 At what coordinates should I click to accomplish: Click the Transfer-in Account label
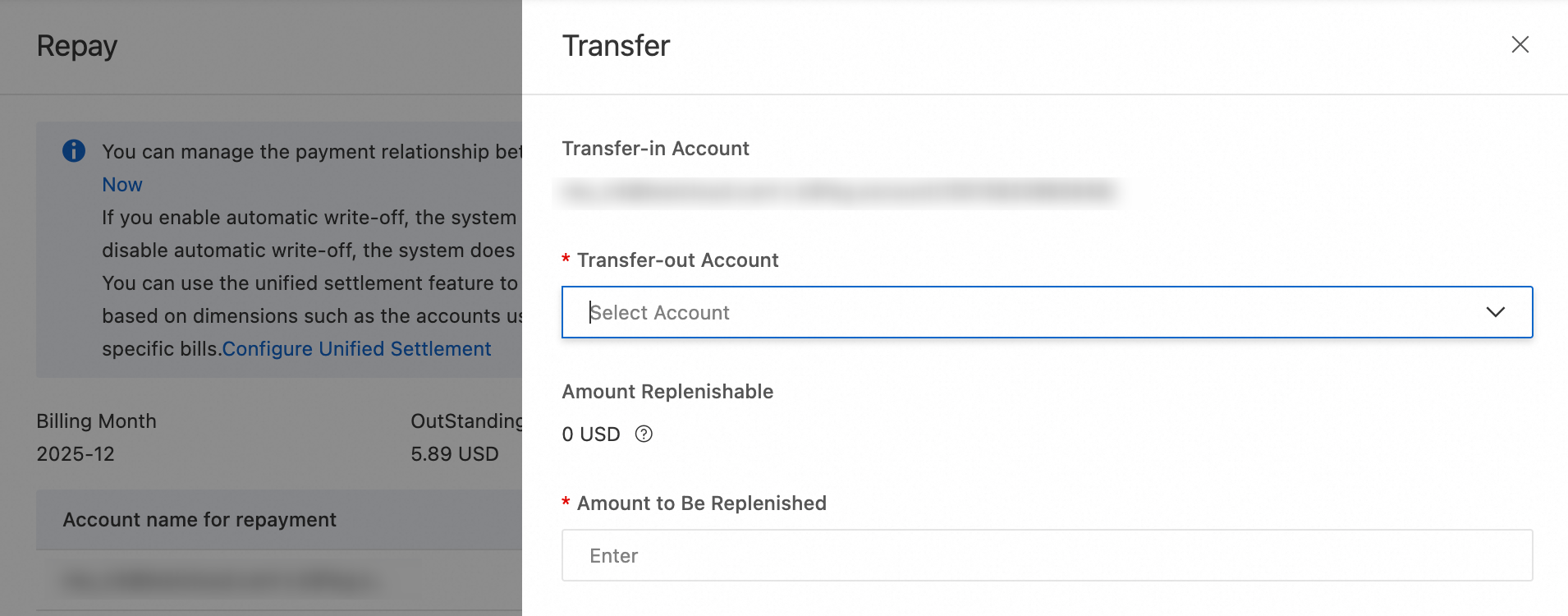(655, 149)
